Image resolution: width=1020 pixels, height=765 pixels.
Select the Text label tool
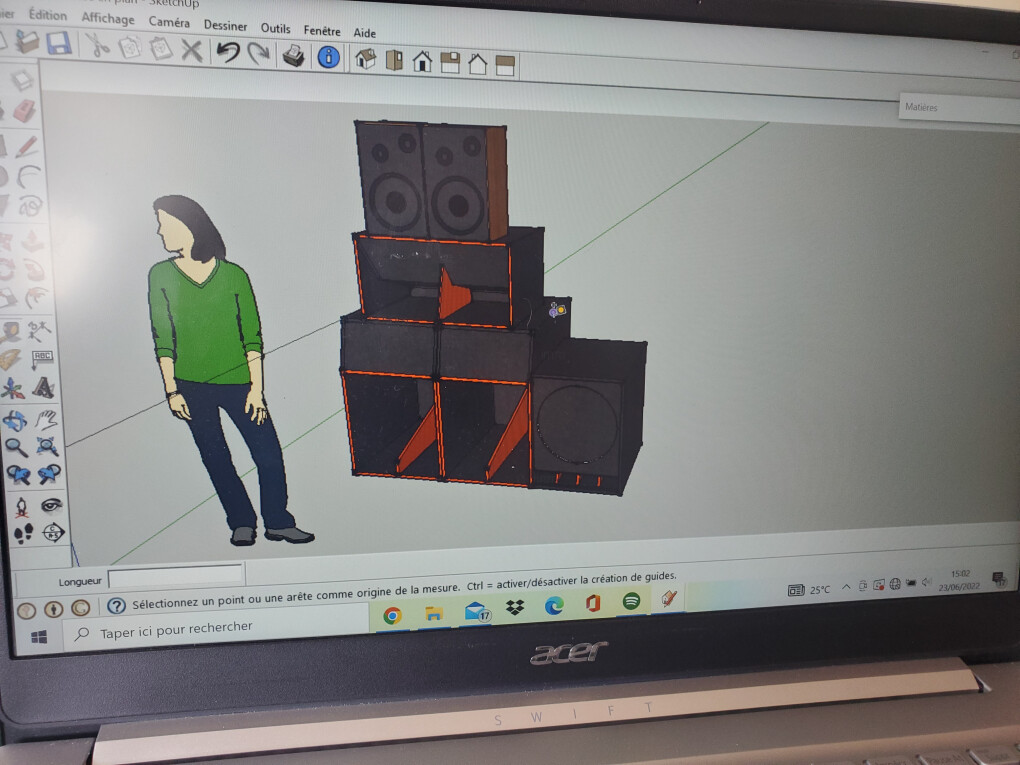42,360
